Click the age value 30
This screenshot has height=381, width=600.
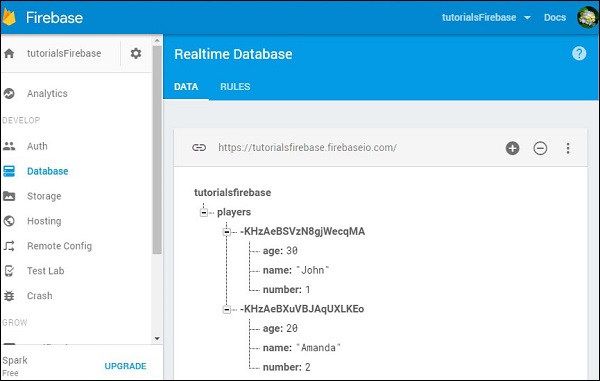(292, 251)
